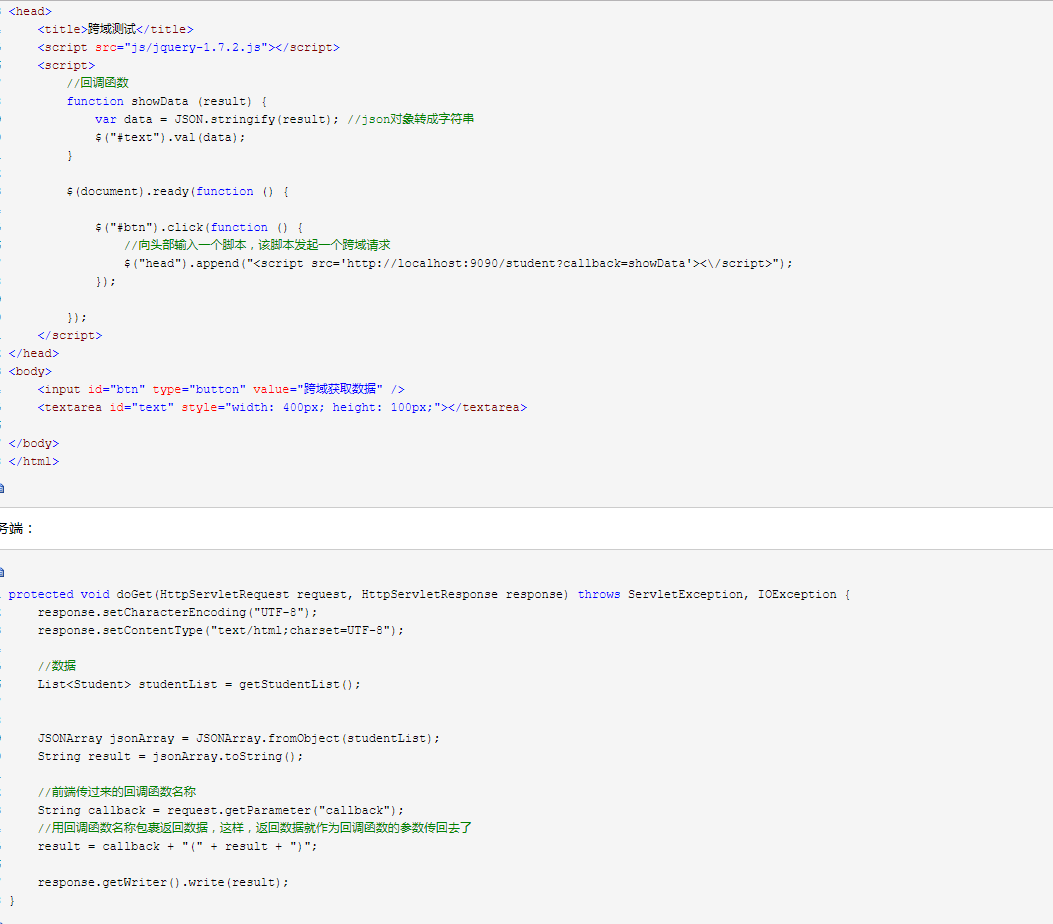Select the $("#btn").click(function () line
The image size is (1053, 924).
(199, 228)
